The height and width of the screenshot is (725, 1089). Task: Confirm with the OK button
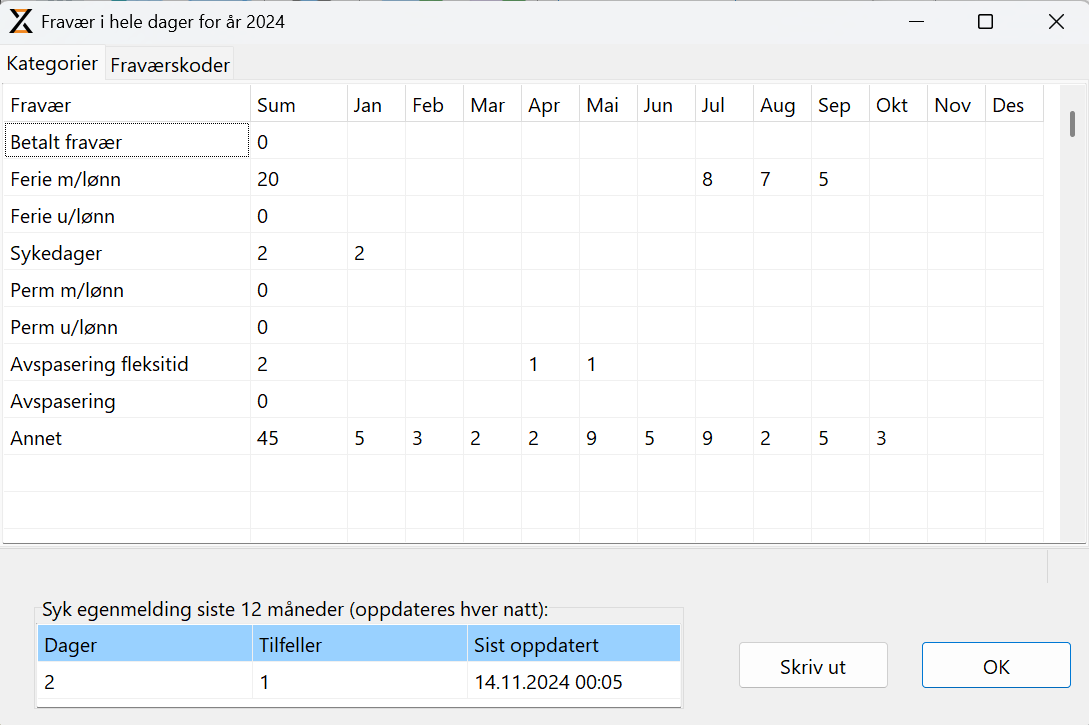tap(996, 665)
